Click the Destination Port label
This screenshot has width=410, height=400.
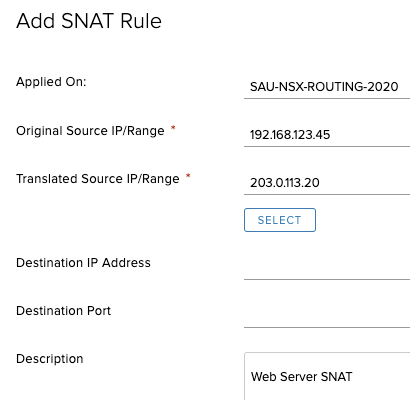63,311
